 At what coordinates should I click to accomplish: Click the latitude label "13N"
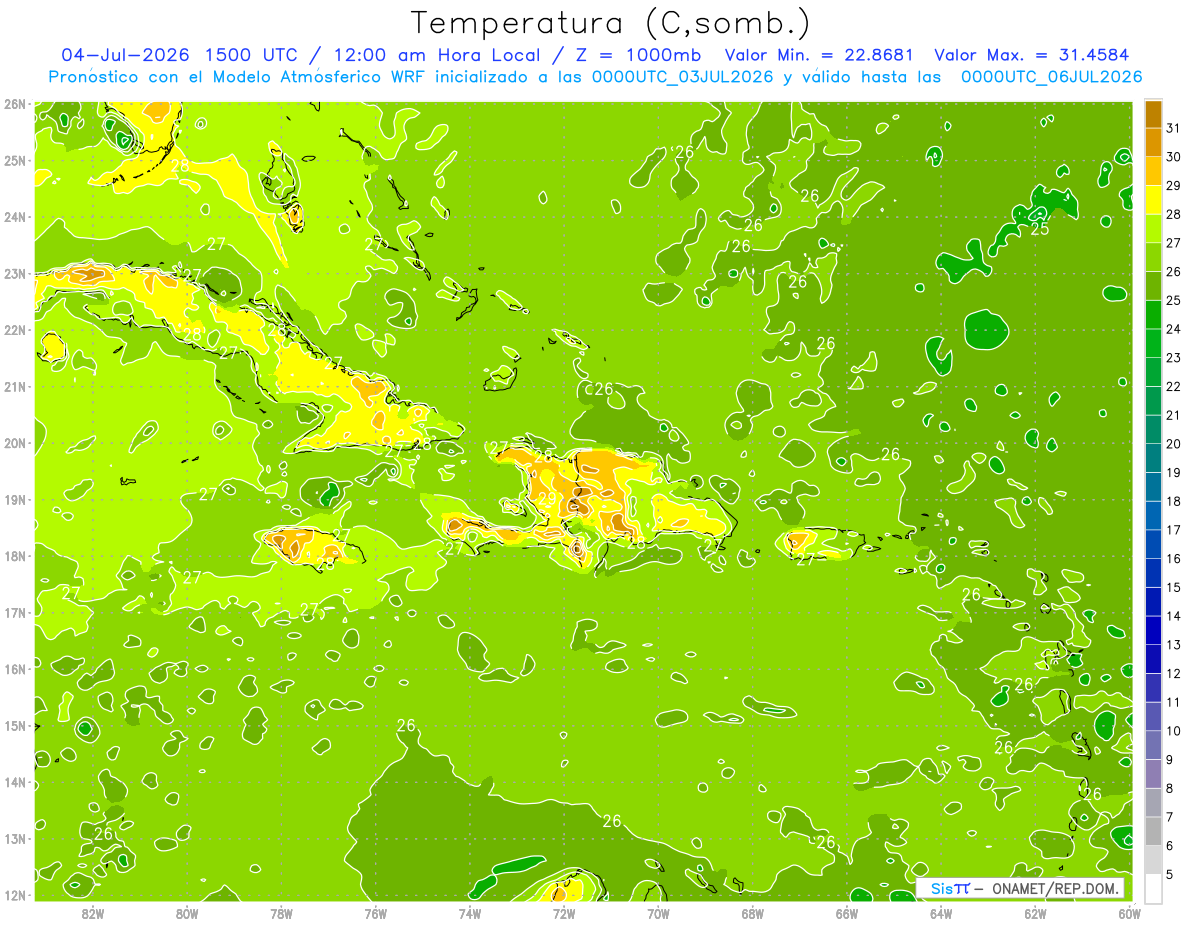click(x=15, y=839)
